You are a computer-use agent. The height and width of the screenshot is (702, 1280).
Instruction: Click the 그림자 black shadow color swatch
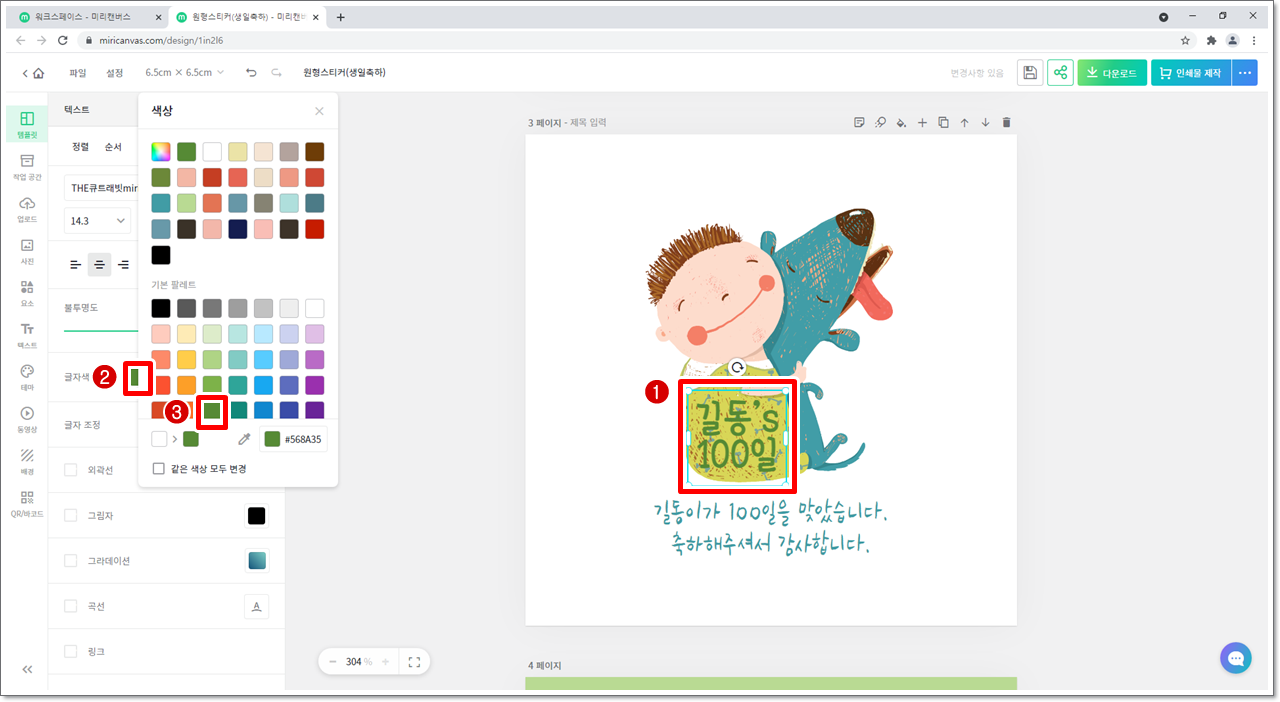pyautogui.click(x=257, y=515)
